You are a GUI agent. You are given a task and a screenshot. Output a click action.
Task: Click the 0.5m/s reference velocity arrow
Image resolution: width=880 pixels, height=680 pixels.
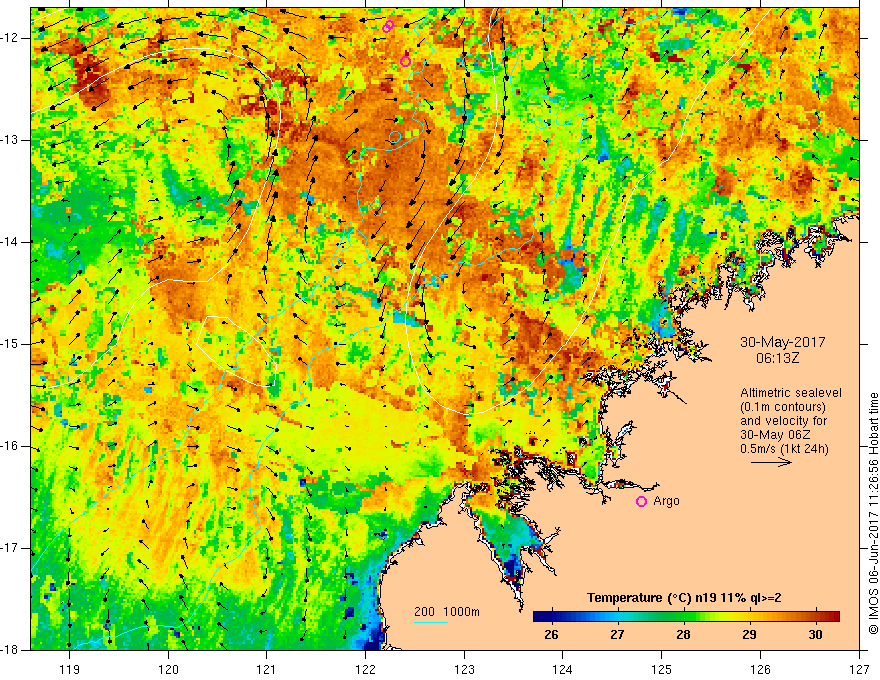point(771,462)
